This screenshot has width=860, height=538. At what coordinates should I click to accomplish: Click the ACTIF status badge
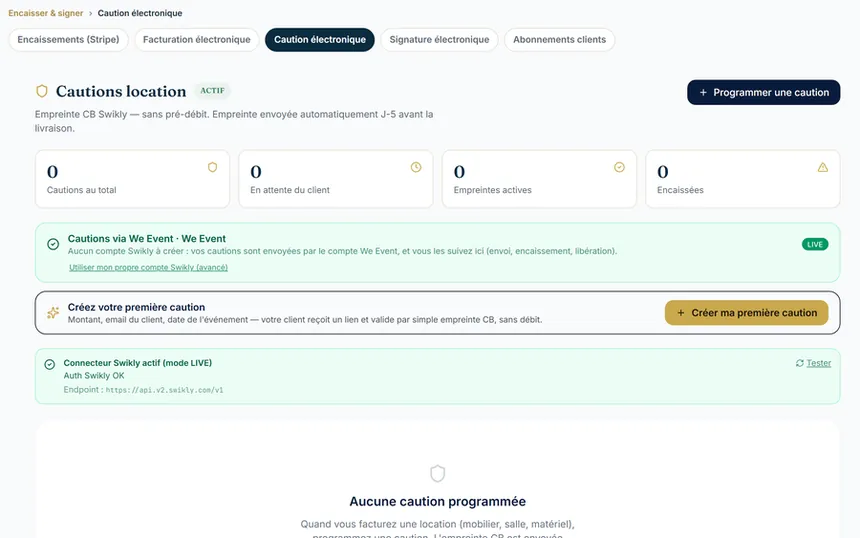212,90
